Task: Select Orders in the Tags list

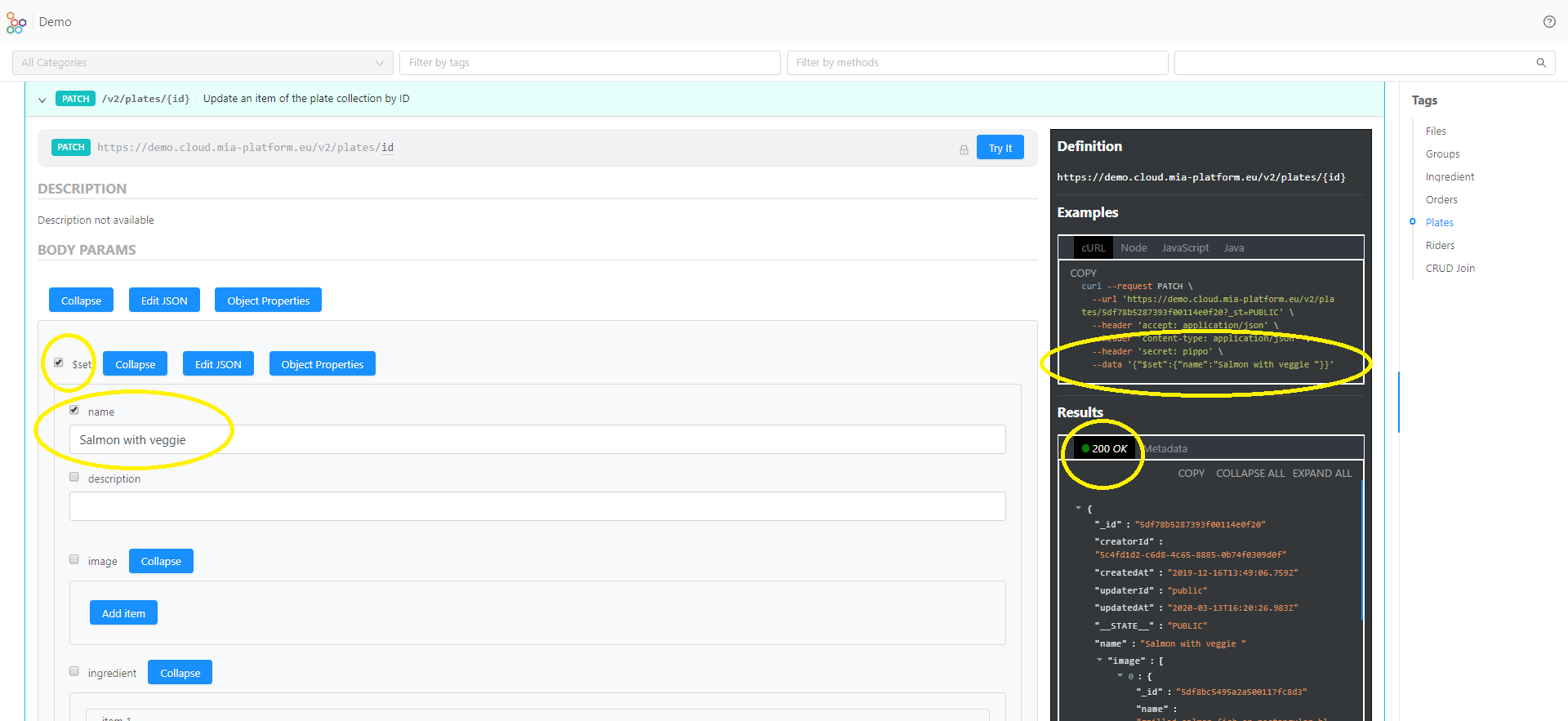Action: click(1441, 200)
